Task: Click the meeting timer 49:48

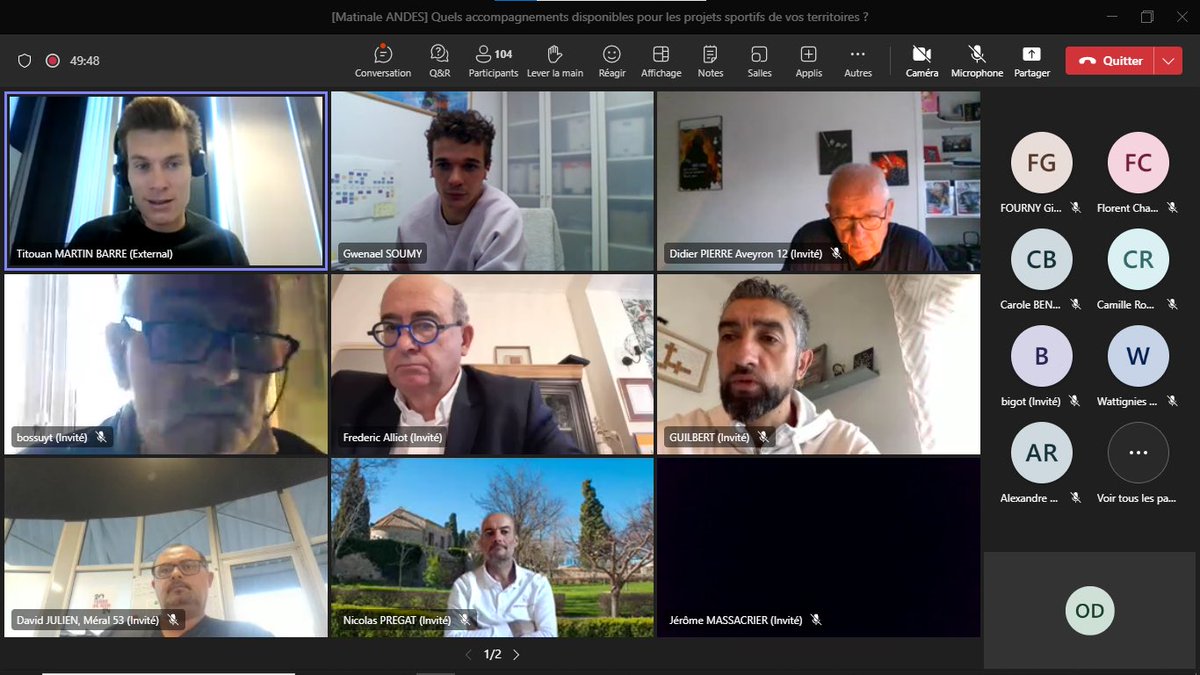Action: pyautogui.click(x=84, y=61)
